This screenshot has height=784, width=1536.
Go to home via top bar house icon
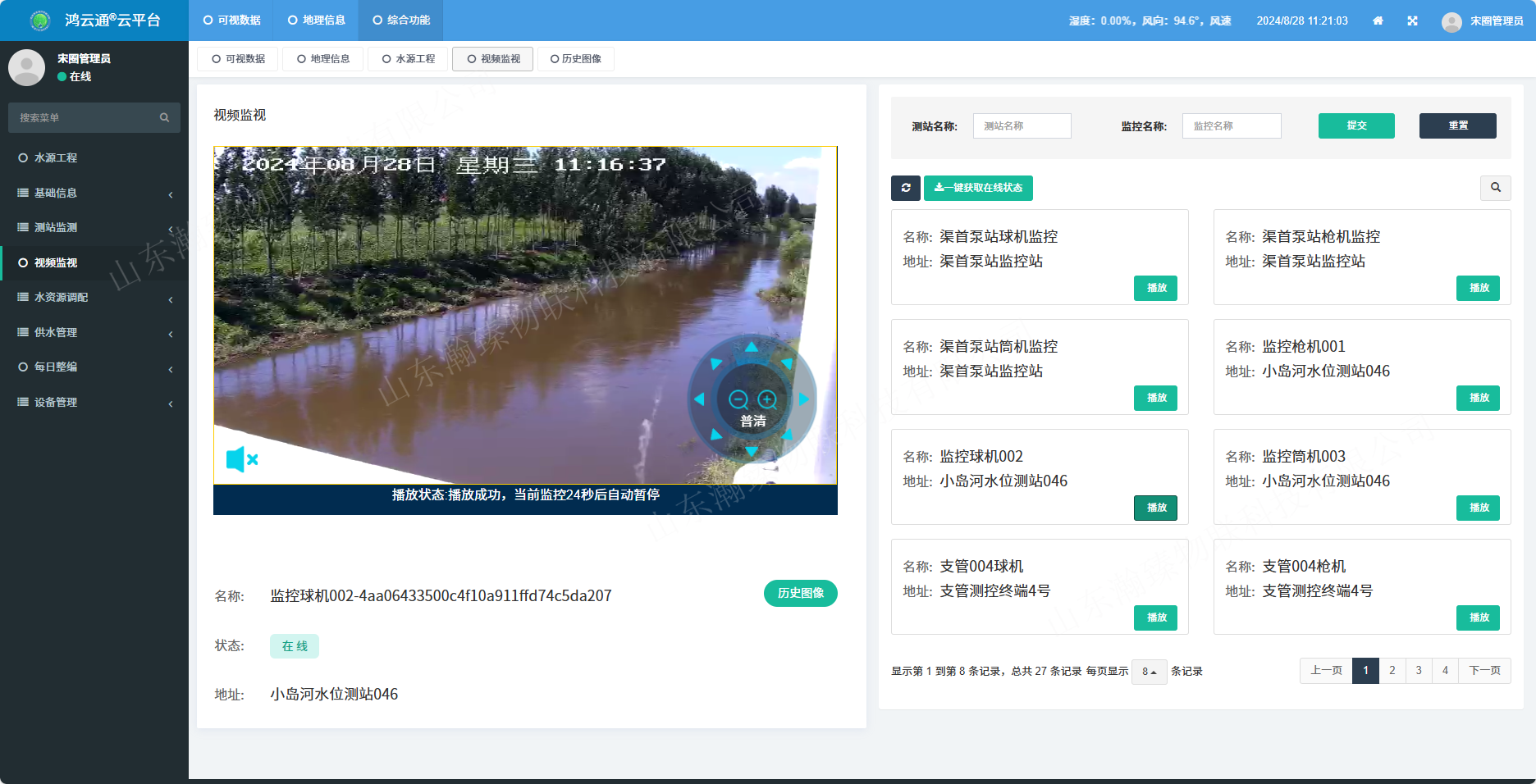pos(1378,21)
